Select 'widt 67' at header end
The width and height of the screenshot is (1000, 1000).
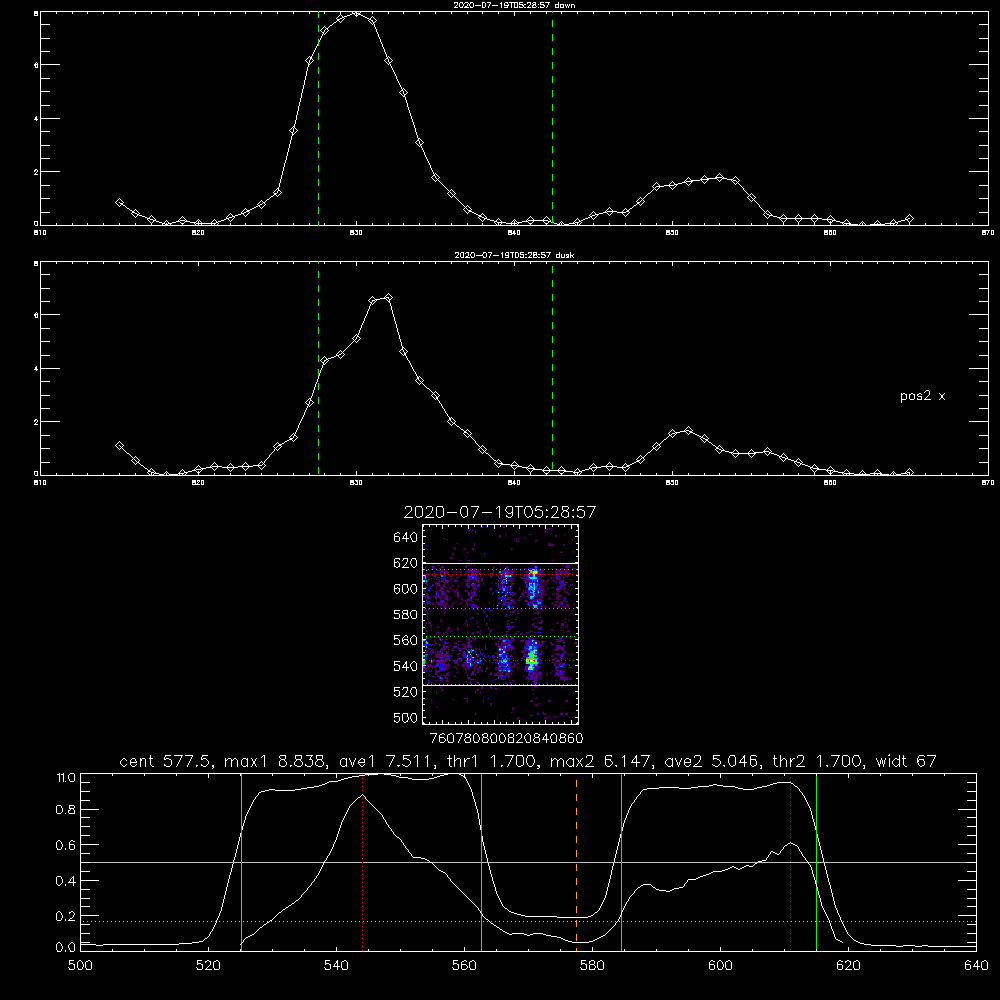[x=906, y=761]
